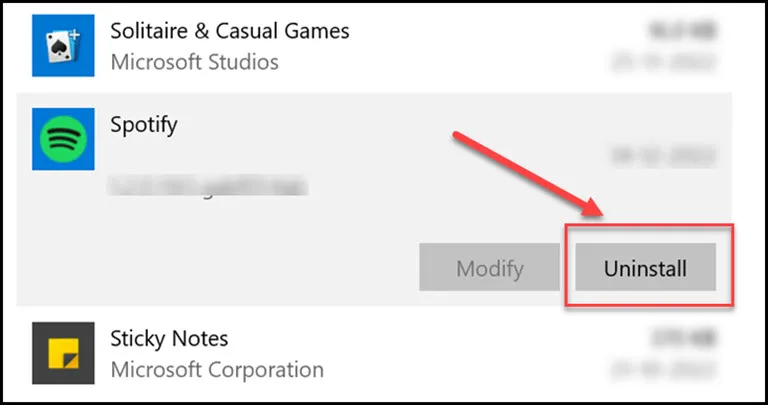This screenshot has height=405, width=768.
Task: Click the blurred size value for Sticky Notes
Action: point(683,338)
